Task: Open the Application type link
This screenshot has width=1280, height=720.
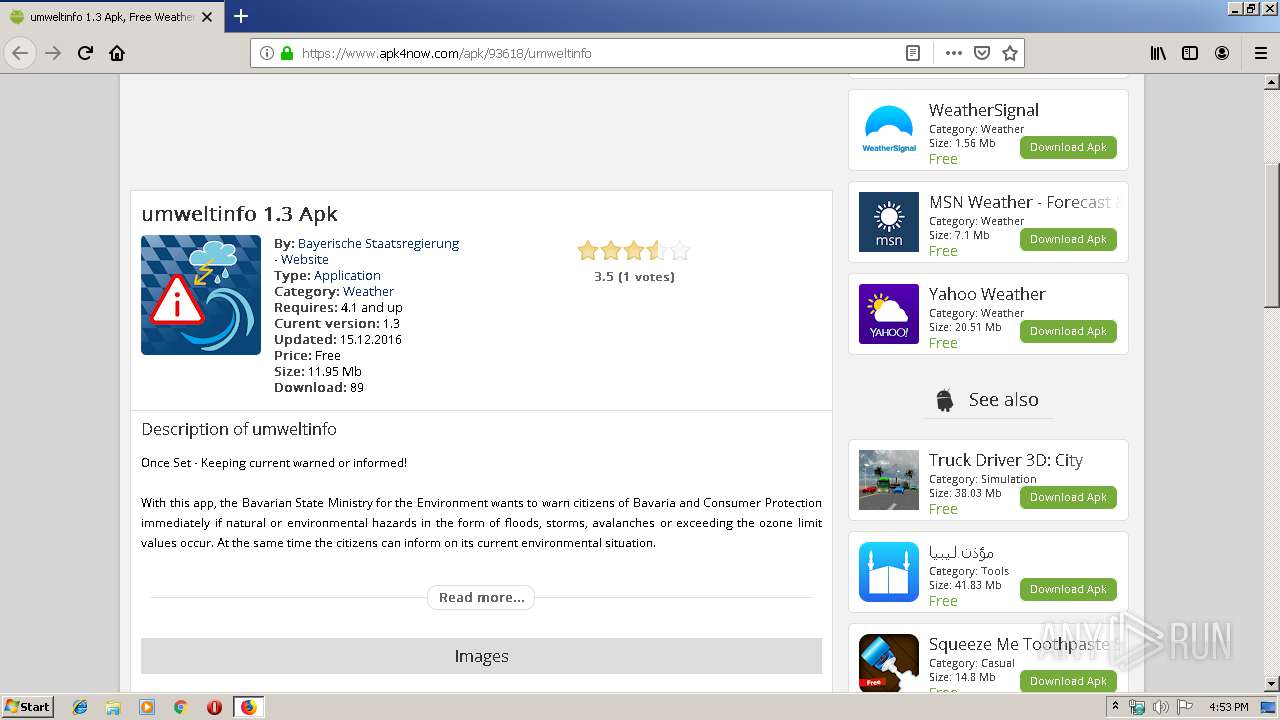Action: 347,275
